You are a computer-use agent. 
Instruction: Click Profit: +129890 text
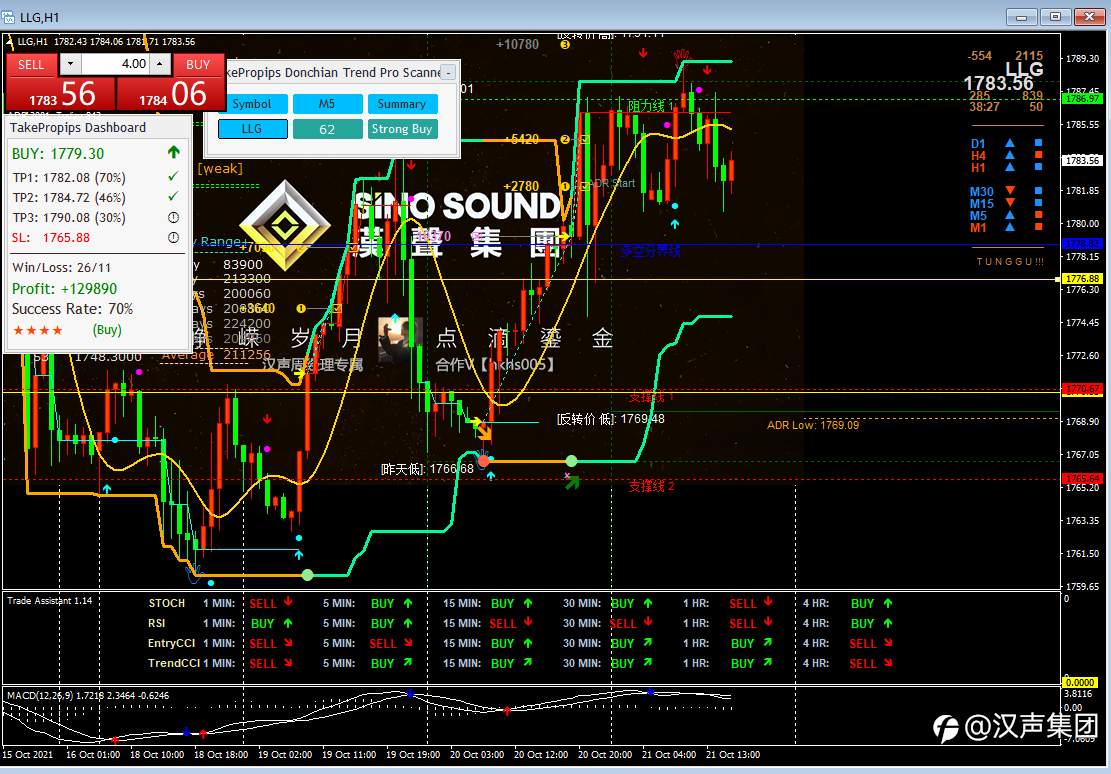tap(64, 288)
